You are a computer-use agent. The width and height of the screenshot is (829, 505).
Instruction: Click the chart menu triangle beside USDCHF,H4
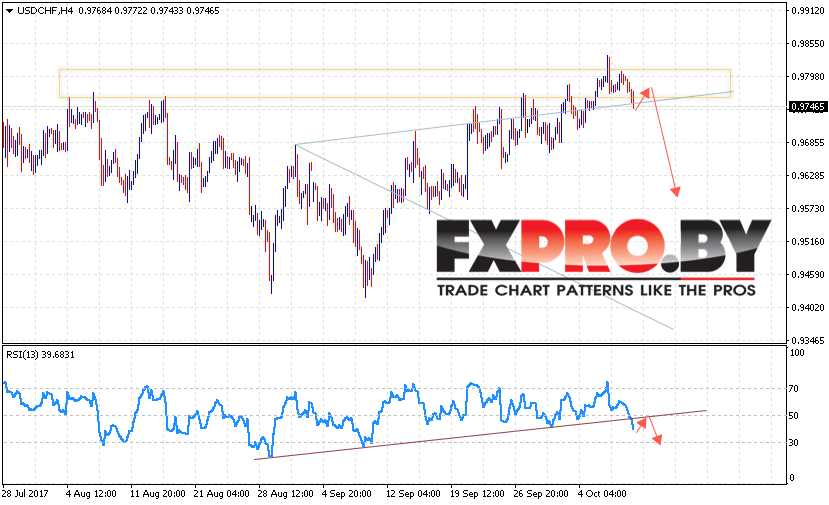(x=9, y=11)
